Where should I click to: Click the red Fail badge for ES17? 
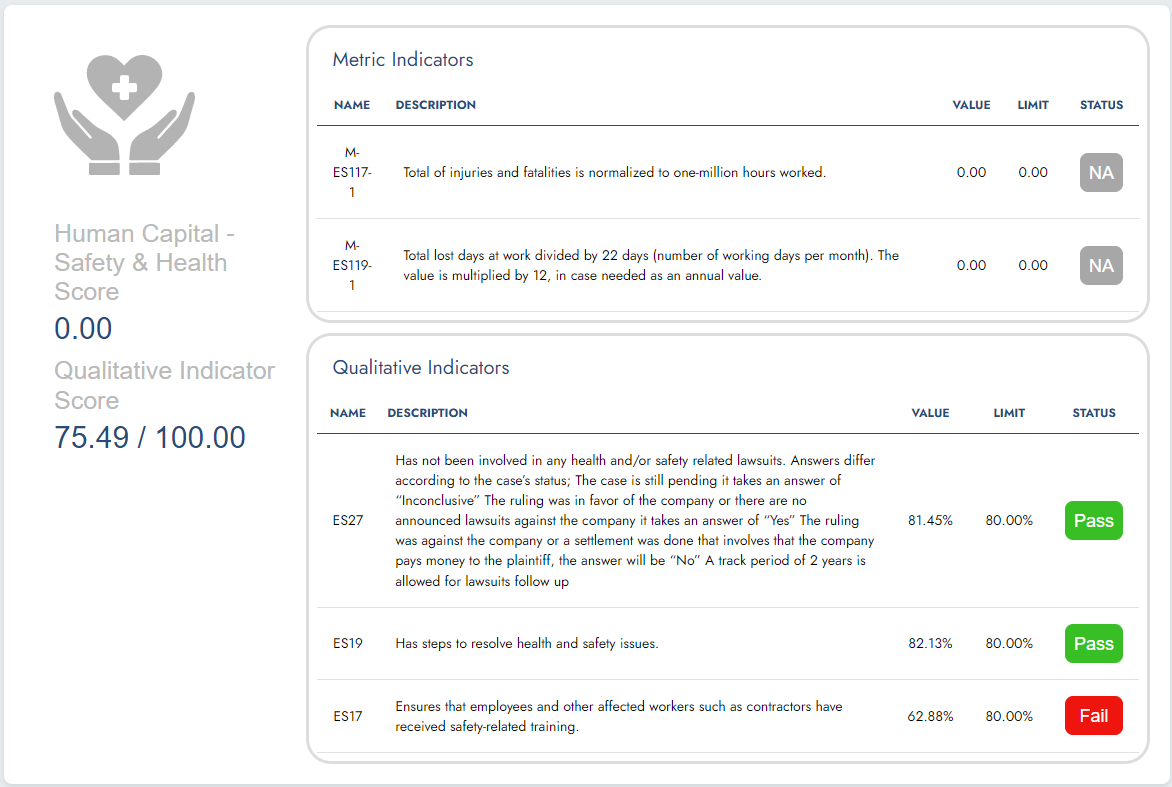pyautogui.click(x=1093, y=716)
